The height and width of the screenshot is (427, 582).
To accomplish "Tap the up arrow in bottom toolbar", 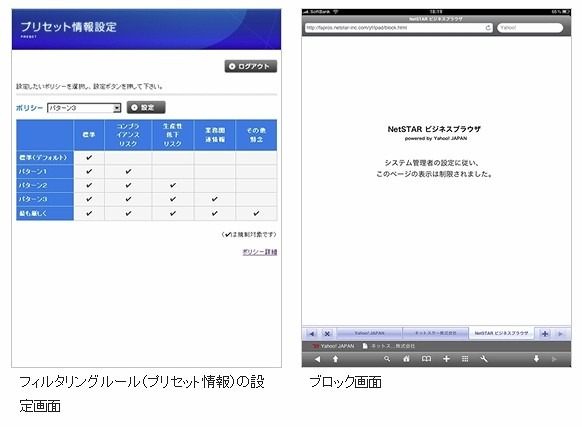I will click(336, 359).
